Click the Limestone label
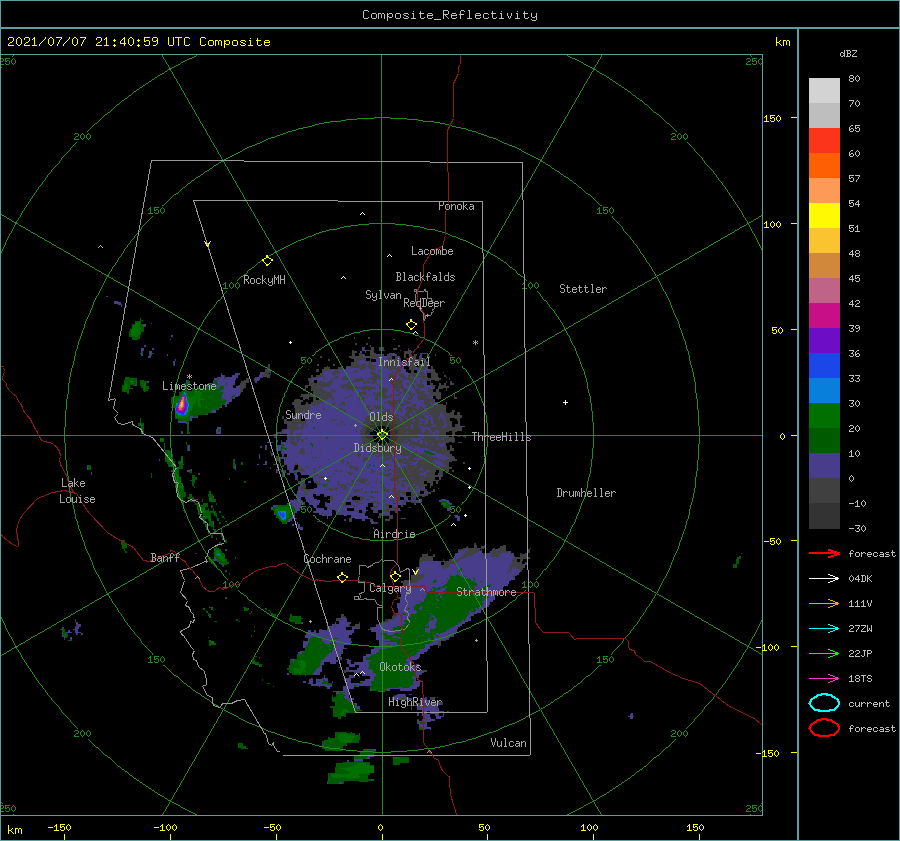Viewport: 900px width, 841px height. (189, 386)
